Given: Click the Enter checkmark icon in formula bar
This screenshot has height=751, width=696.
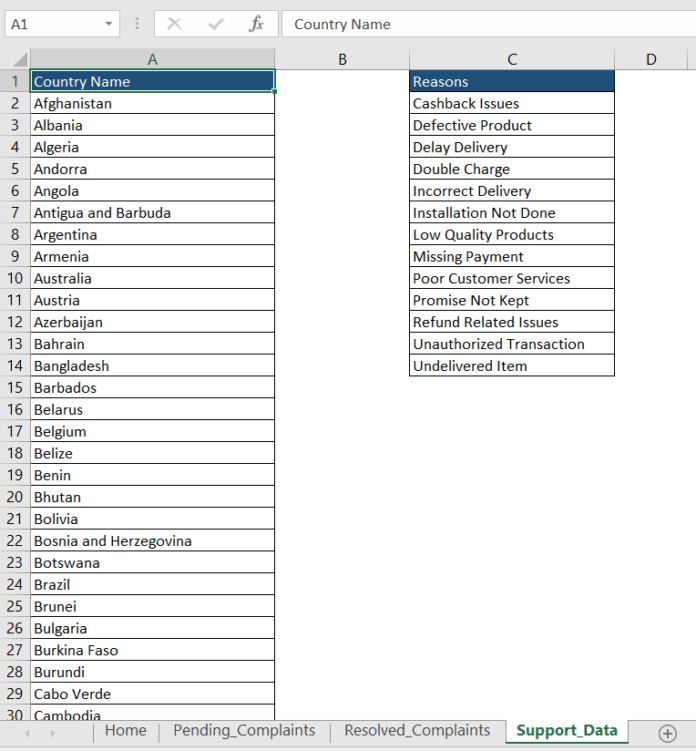Looking at the screenshot, I should (216, 24).
